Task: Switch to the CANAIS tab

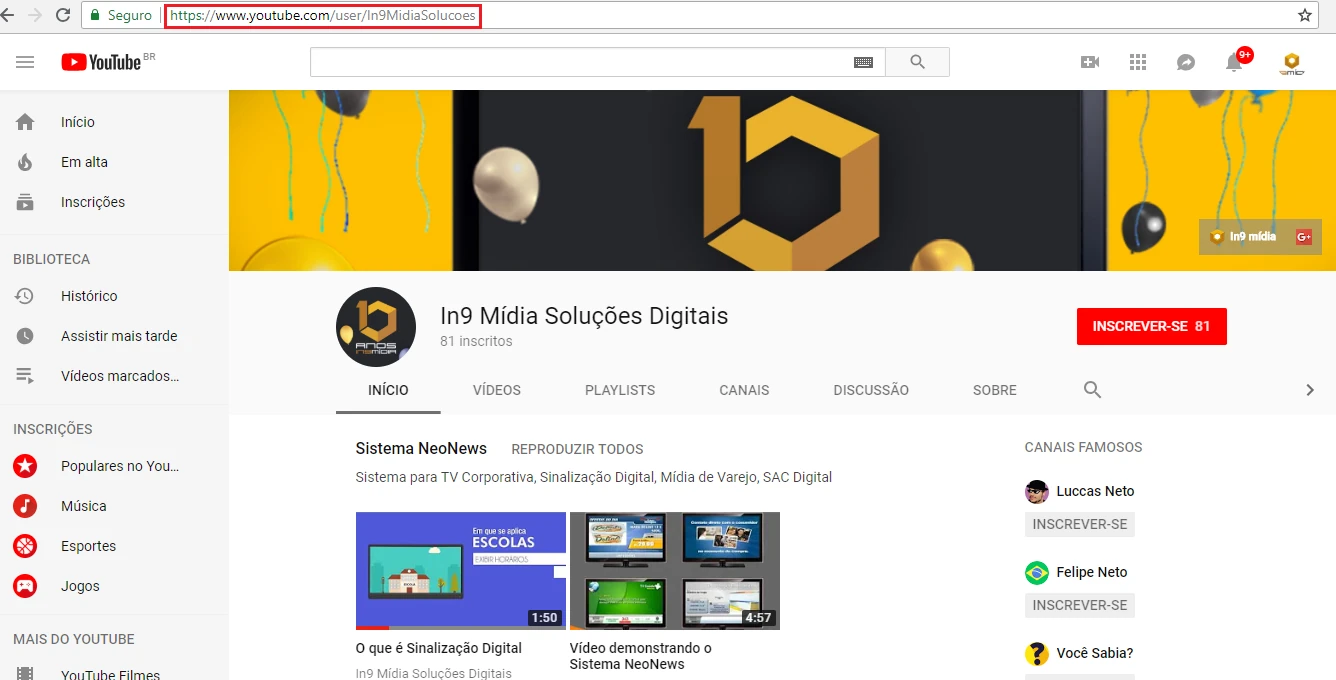Action: [x=744, y=390]
